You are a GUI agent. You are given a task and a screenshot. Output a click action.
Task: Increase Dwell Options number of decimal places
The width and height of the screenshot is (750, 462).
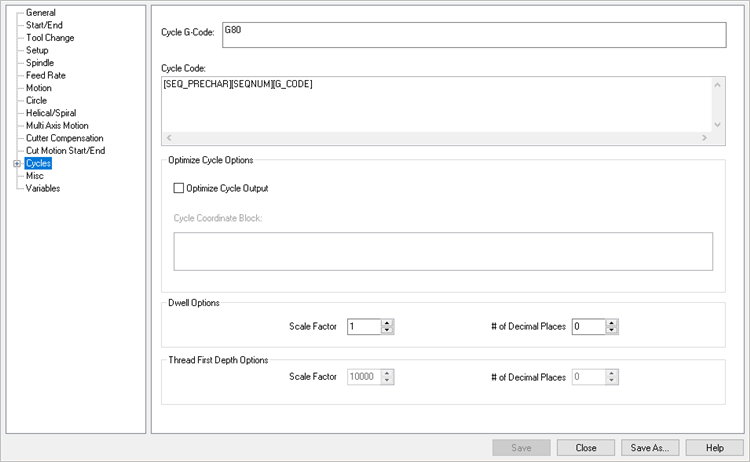612,323
